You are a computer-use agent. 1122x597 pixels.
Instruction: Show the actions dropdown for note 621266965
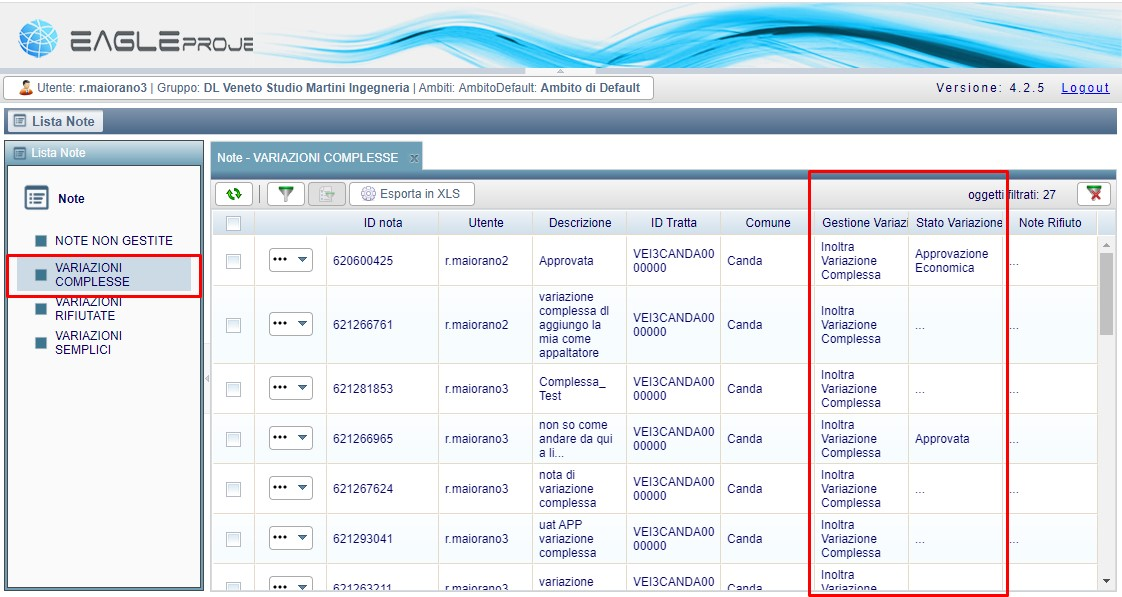(x=291, y=437)
